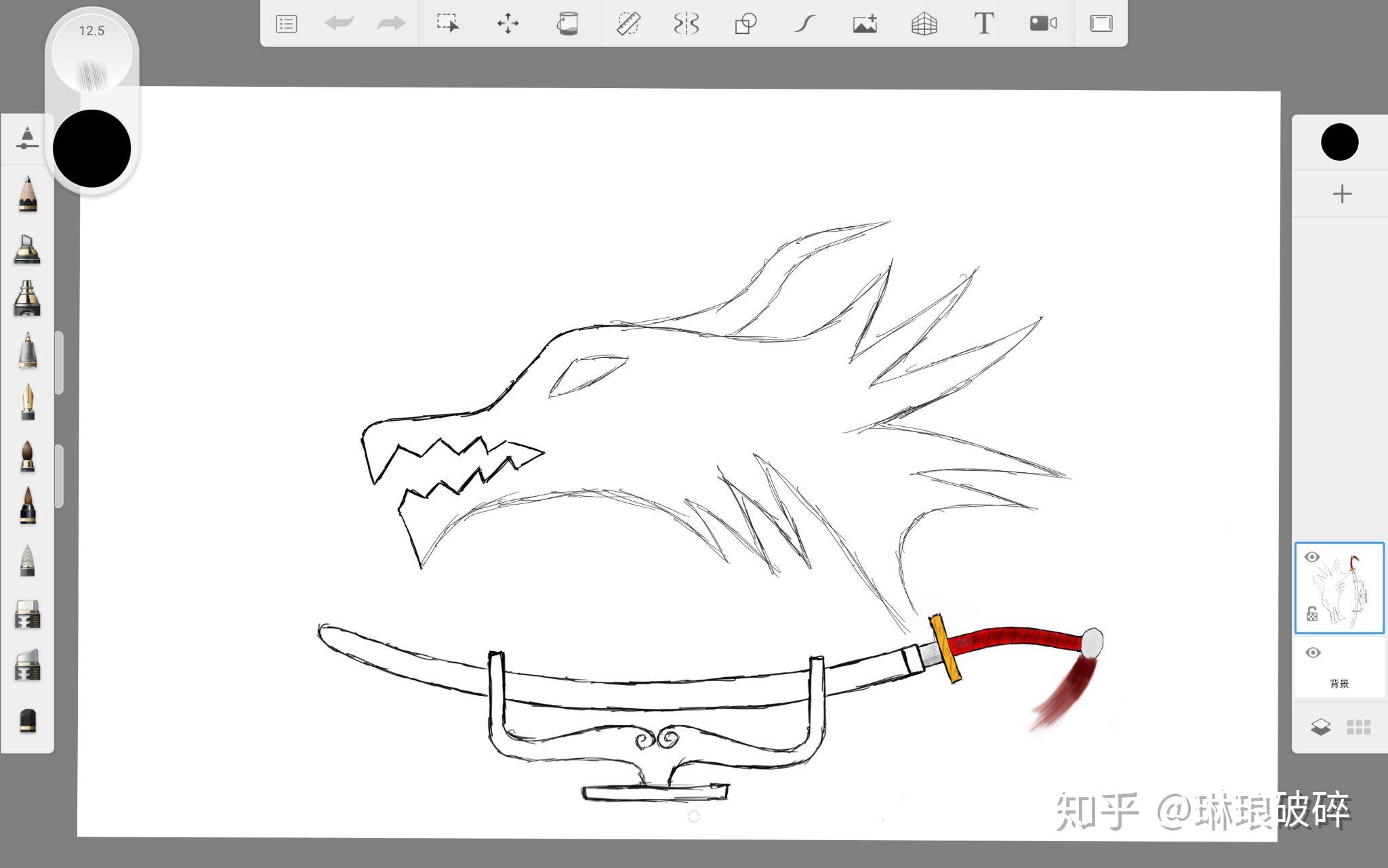The image size is (1388, 868).
Task: Add a new layer with plus button
Action: pos(1341,194)
